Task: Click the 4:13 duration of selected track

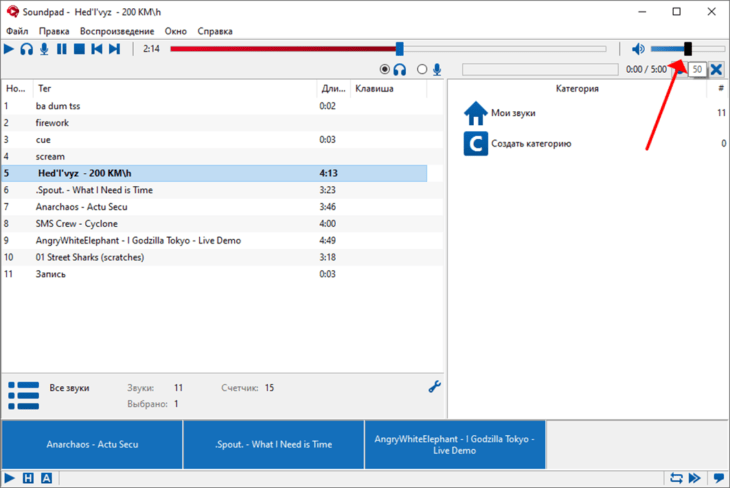Action: click(x=328, y=173)
